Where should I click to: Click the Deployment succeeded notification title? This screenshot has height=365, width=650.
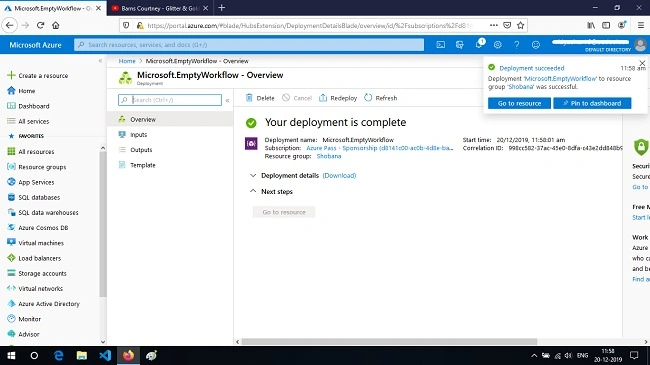pos(531,68)
